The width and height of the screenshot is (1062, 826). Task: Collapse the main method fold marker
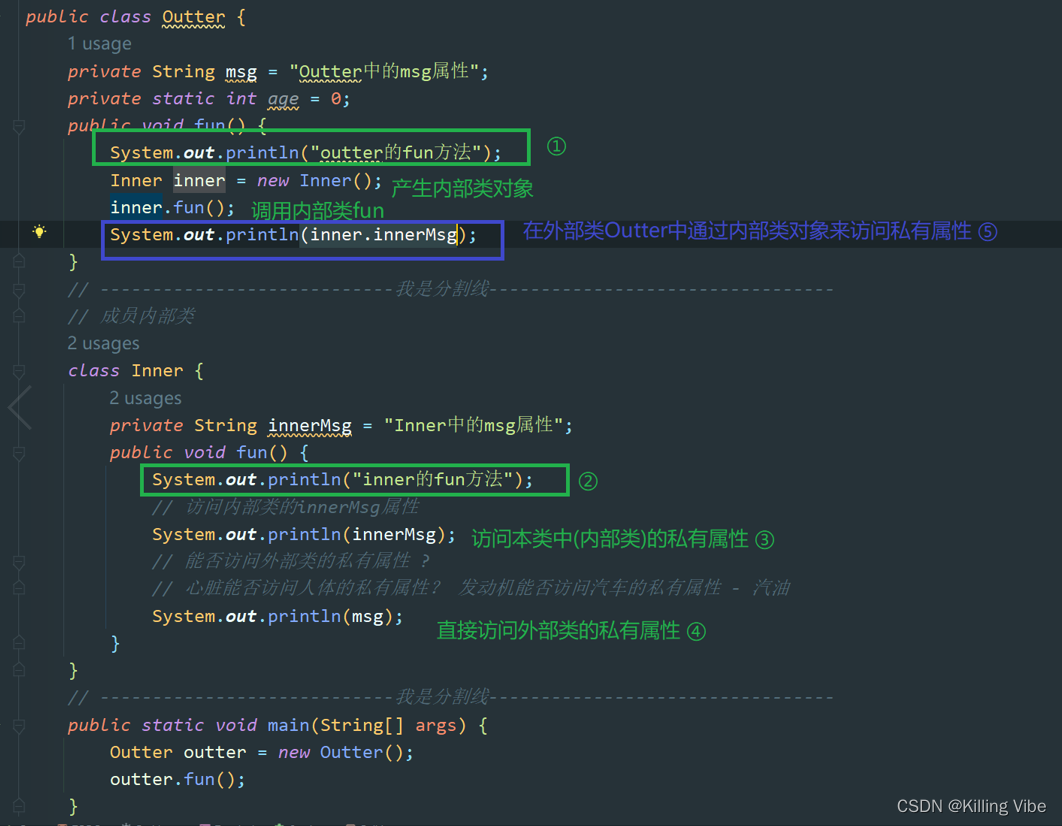point(19,726)
